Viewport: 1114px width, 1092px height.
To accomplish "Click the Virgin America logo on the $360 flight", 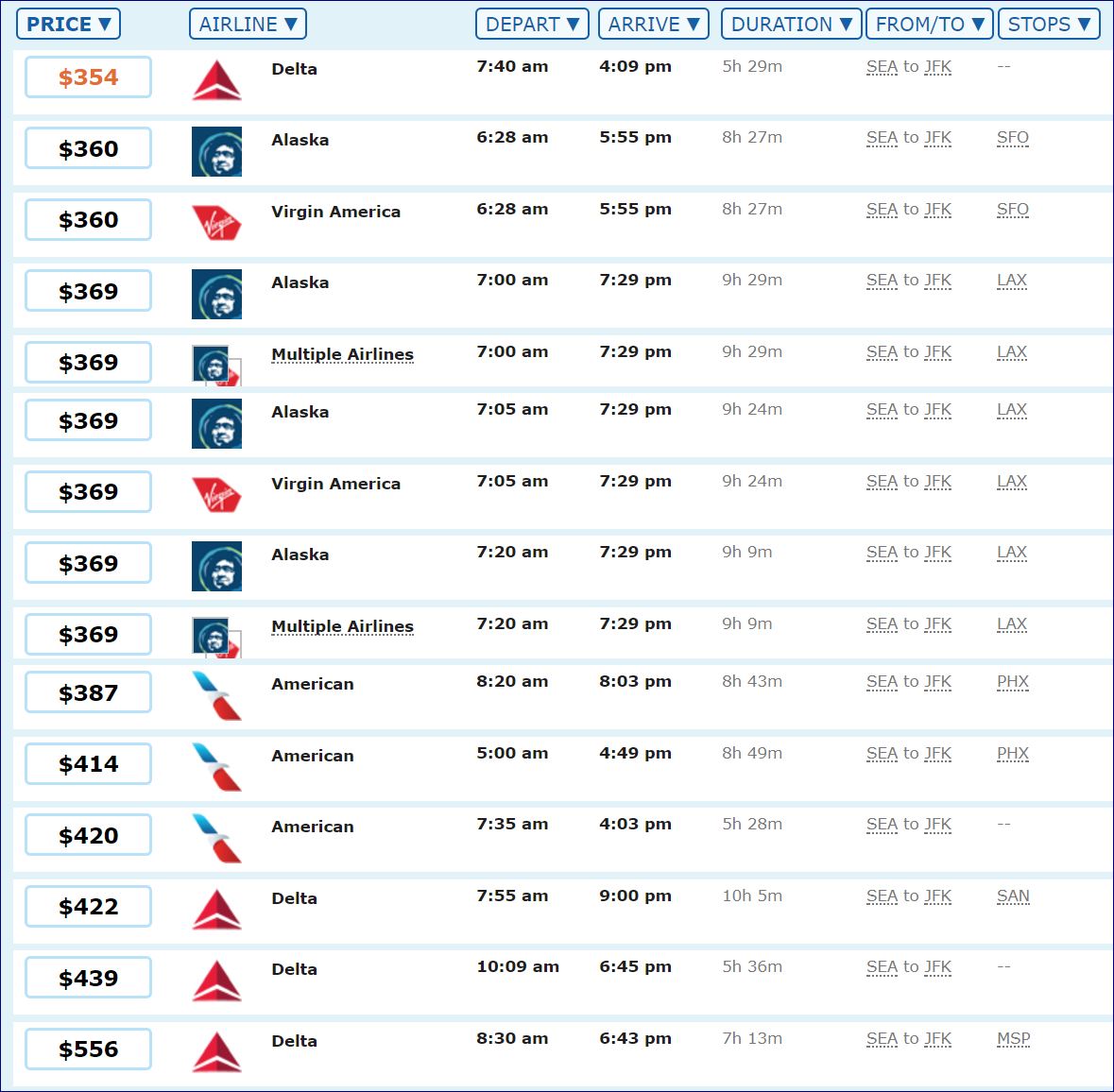I will (216, 223).
